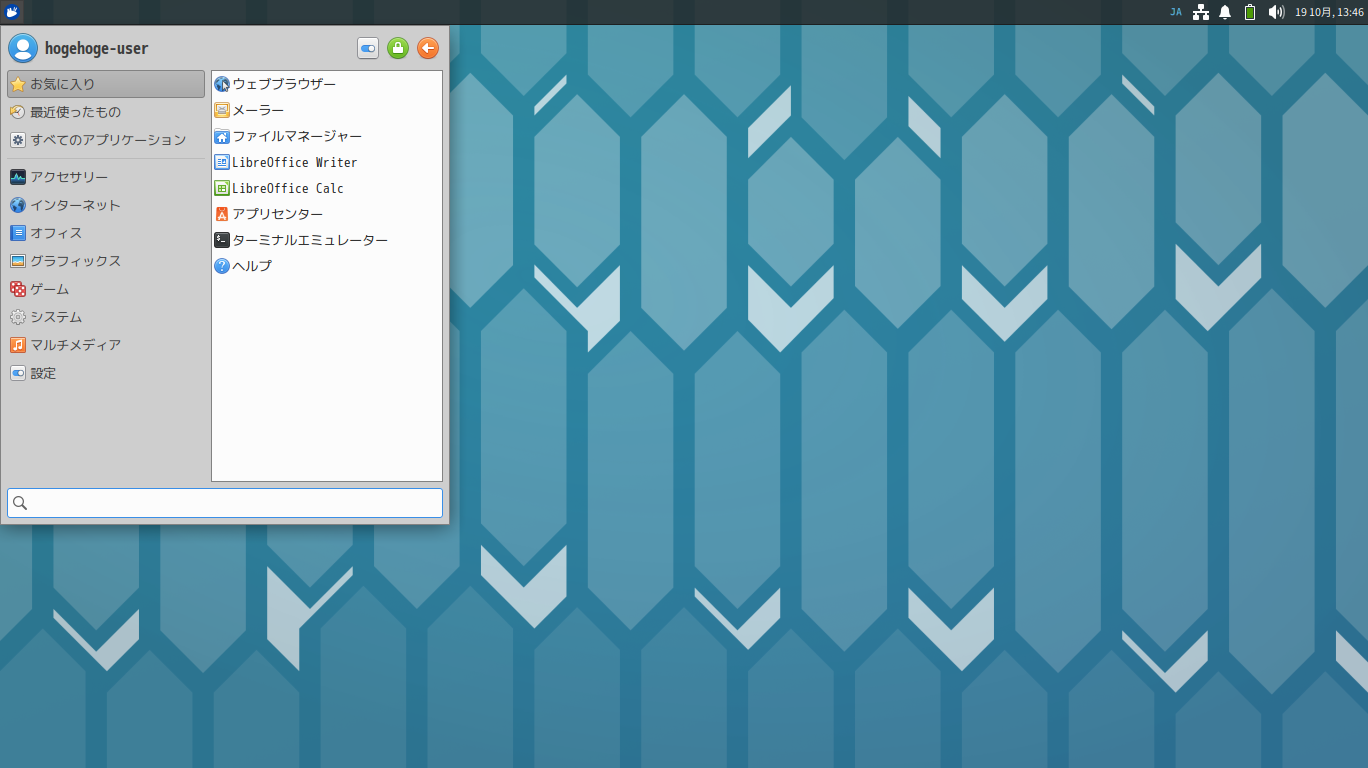Click the hogehoge-user name label
Image resolution: width=1368 pixels, height=768 pixels.
[x=97, y=48]
